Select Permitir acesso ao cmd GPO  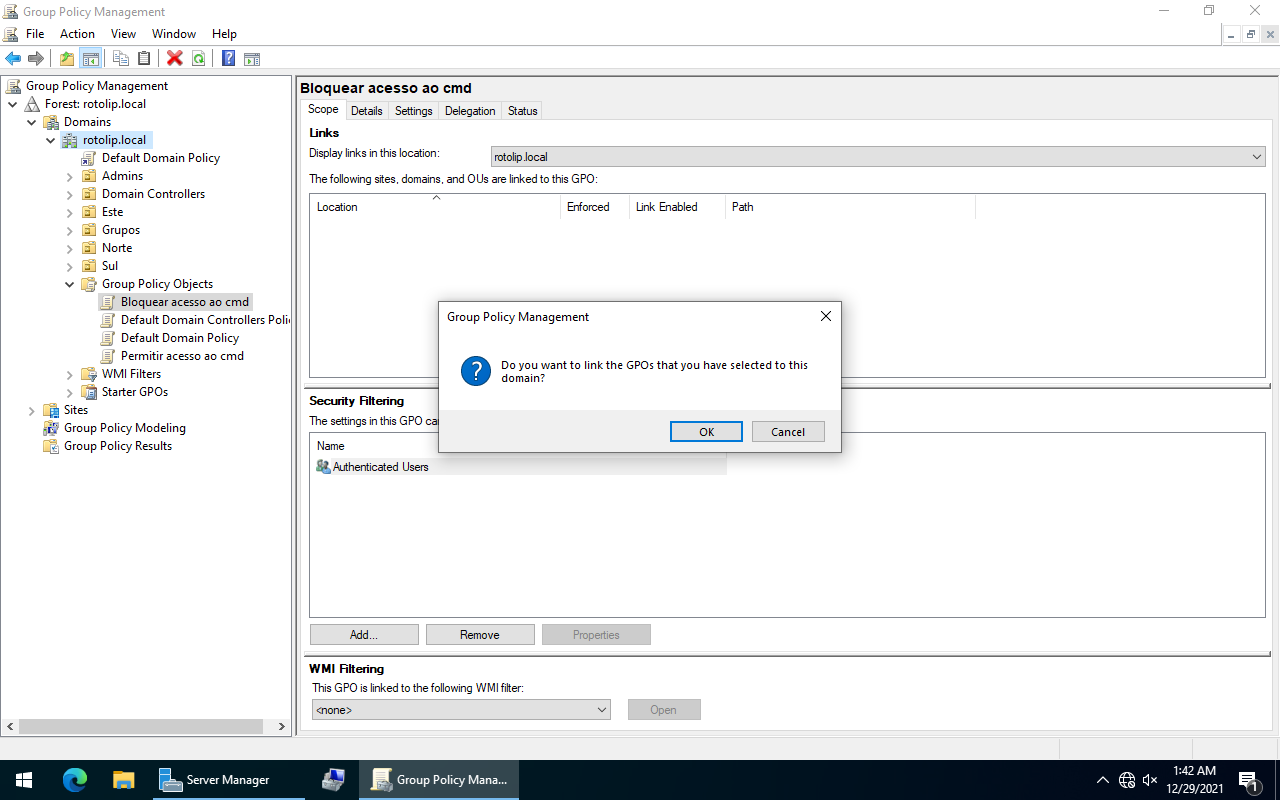tap(182, 356)
